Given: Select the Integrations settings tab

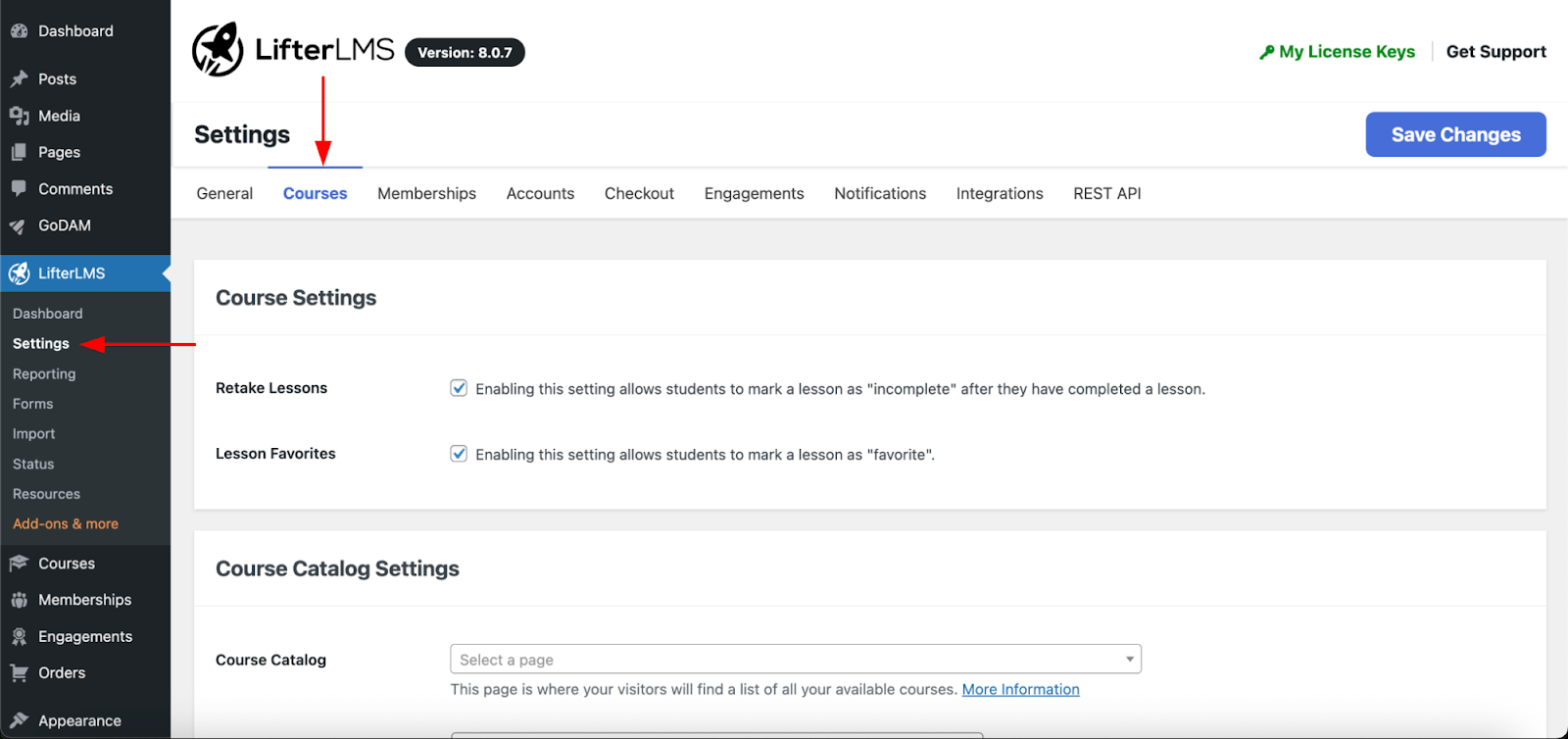Looking at the screenshot, I should click(1000, 194).
